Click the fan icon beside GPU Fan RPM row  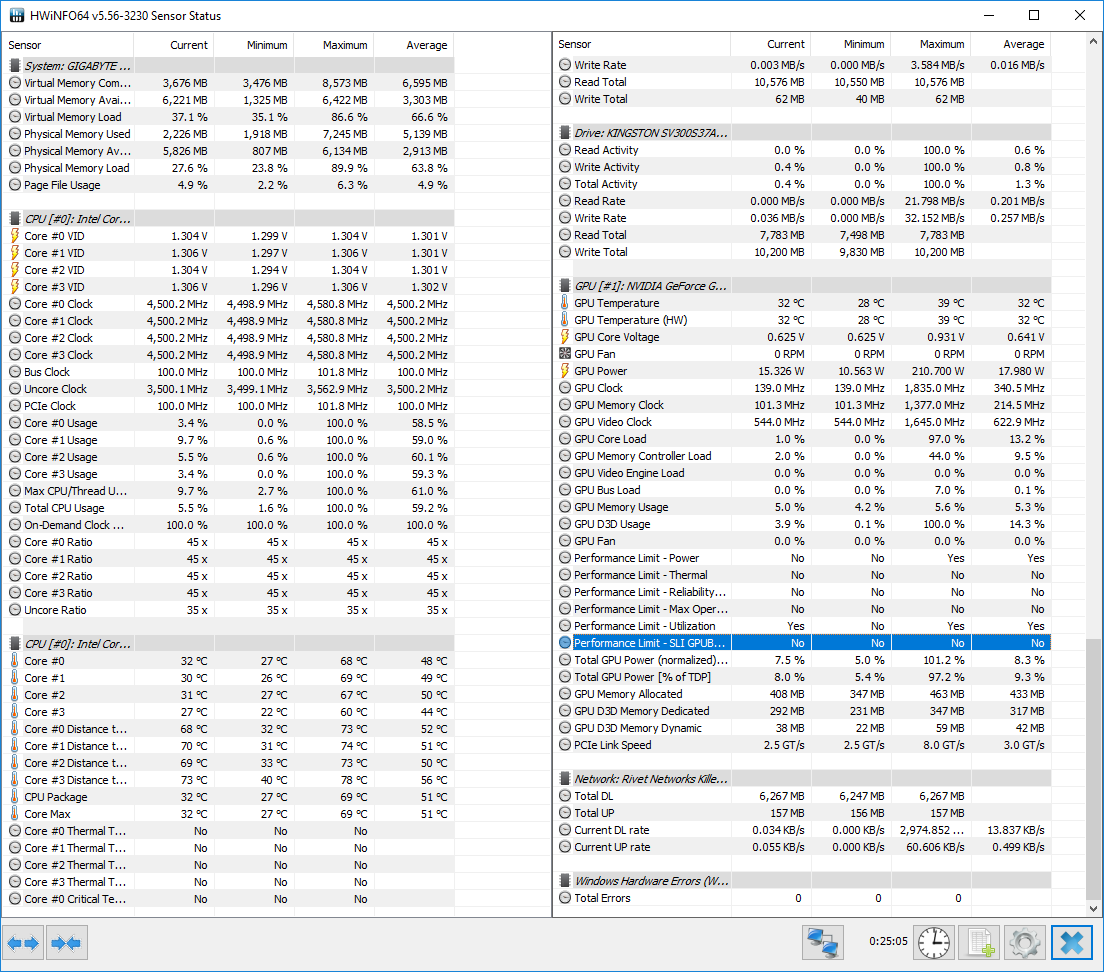[x=565, y=354]
